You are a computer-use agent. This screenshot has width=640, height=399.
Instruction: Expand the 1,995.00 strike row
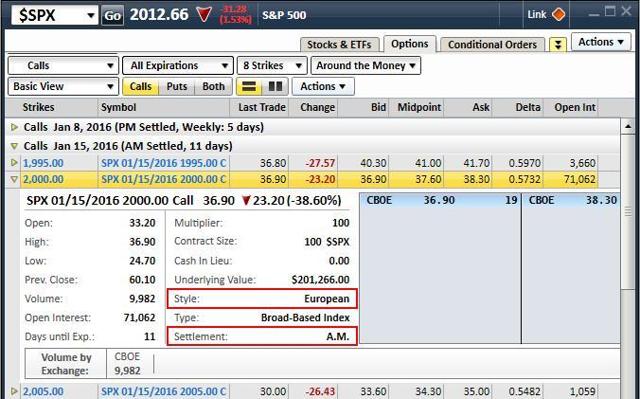(14, 163)
